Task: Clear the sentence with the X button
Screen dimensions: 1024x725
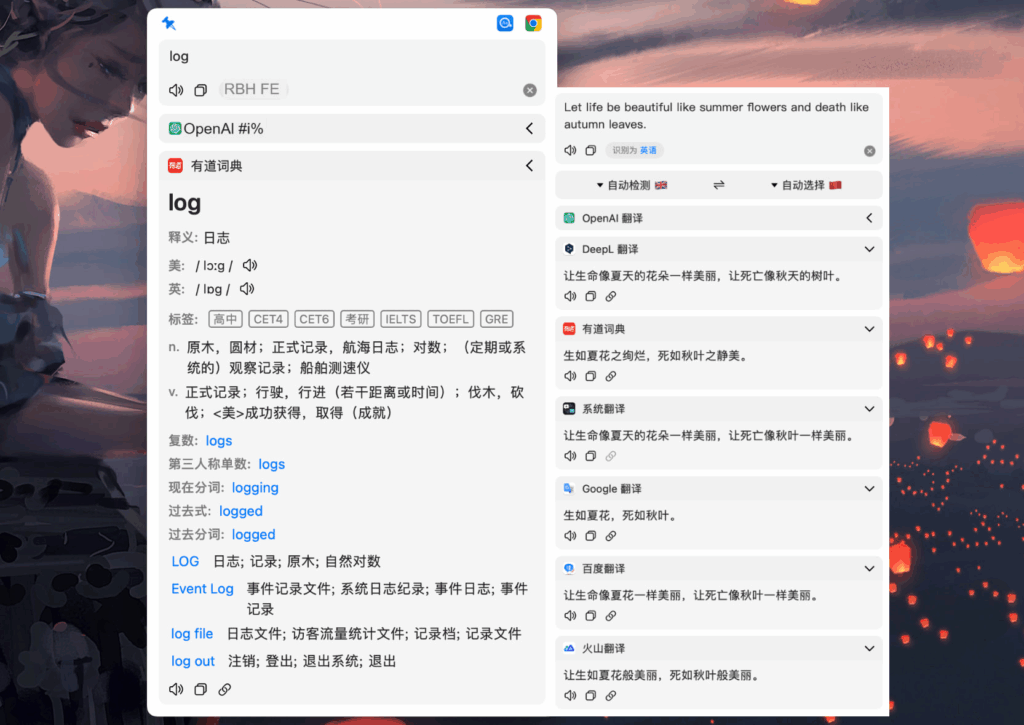Action: click(x=869, y=149)
